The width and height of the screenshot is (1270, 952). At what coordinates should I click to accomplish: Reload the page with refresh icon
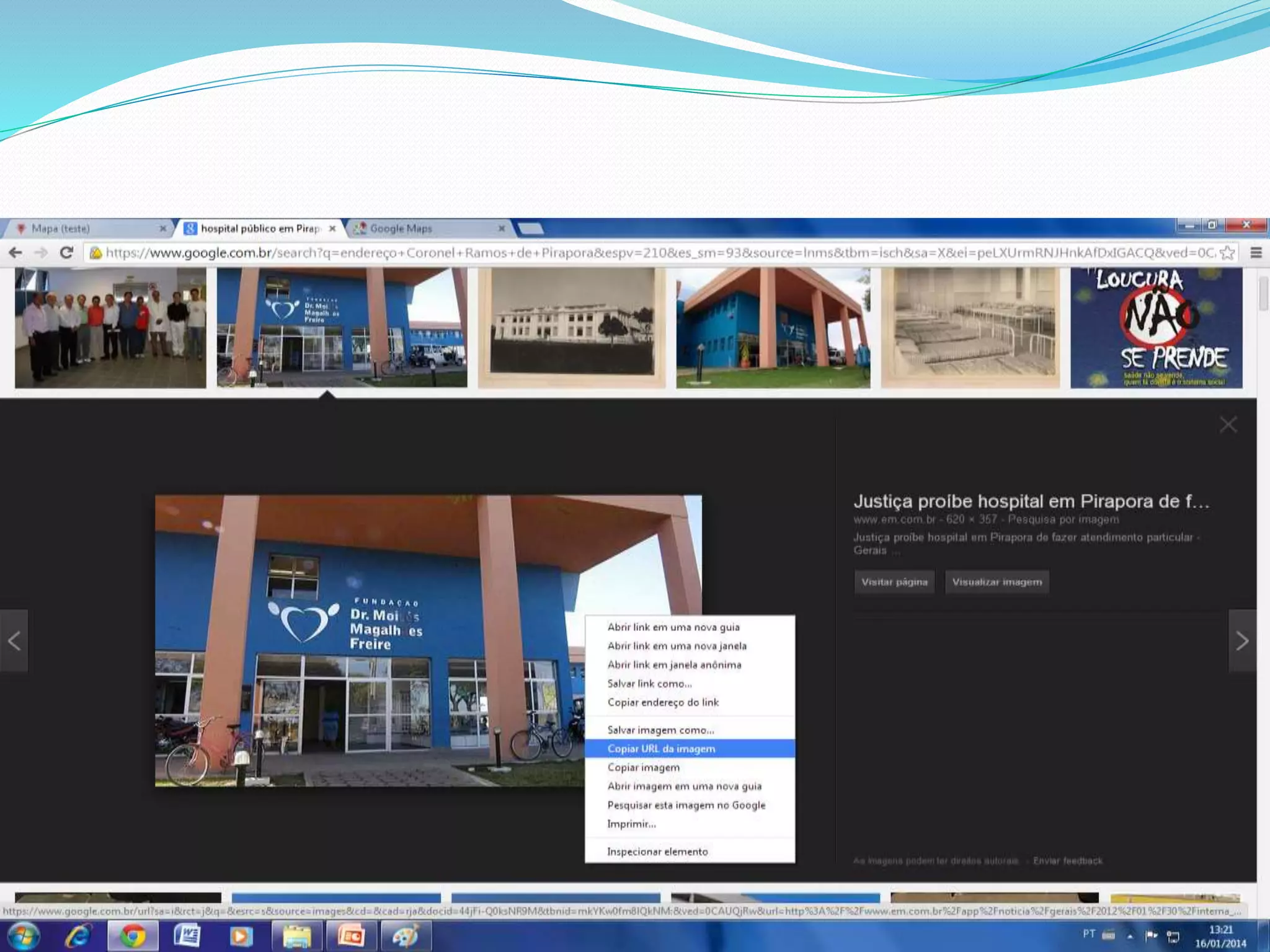pos(66,252)
